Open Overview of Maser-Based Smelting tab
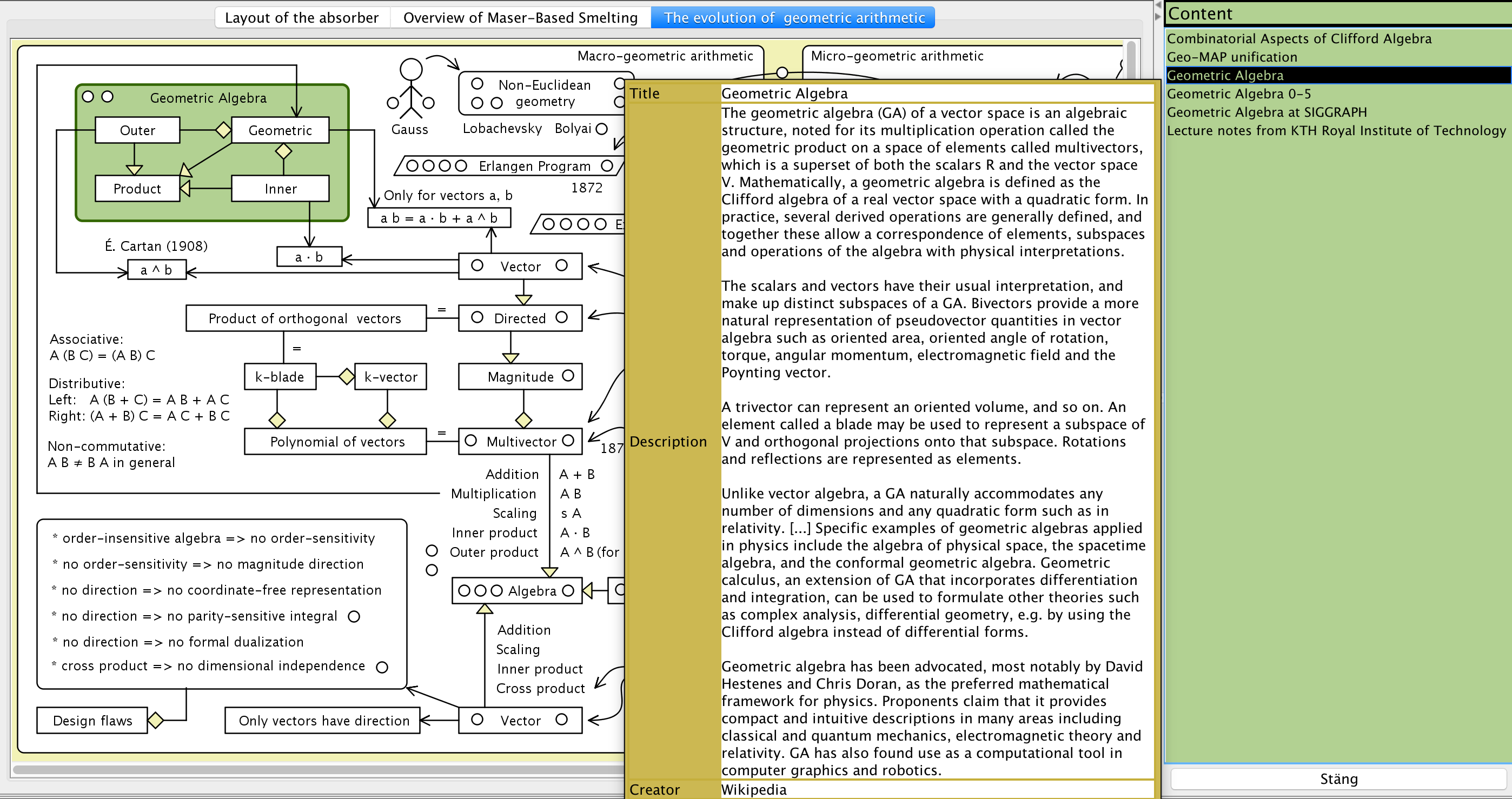The image size is (1512, 799). click(x=520, y=18)
